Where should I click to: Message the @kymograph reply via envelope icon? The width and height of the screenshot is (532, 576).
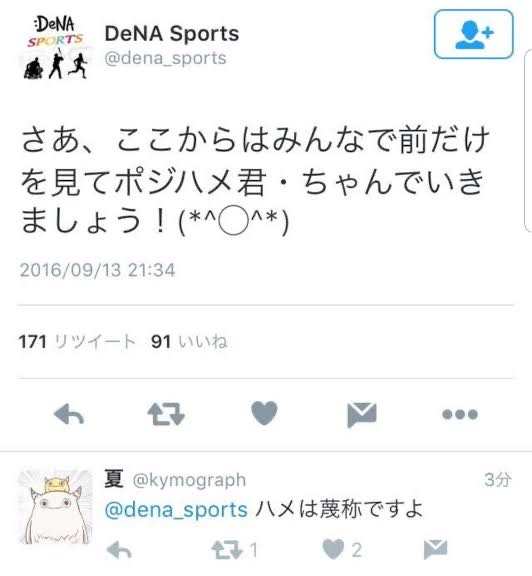click(435, 550)
